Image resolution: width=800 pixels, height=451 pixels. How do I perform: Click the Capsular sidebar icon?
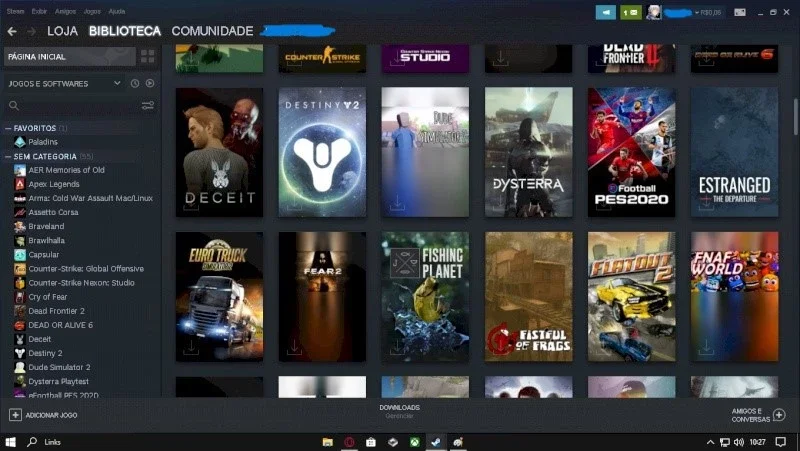20,255
